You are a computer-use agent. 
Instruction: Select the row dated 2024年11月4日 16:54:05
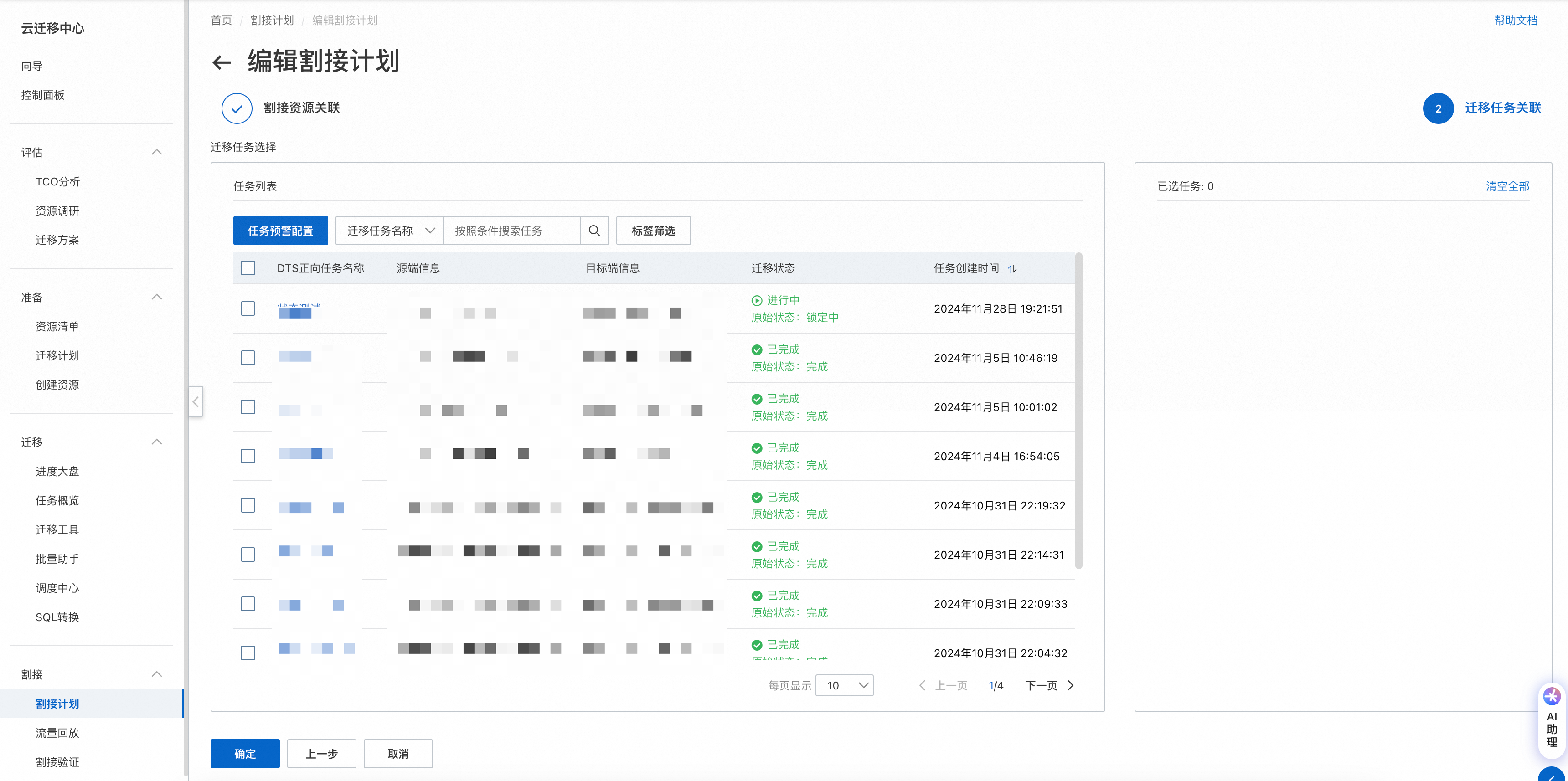pyautogui.click(x=248, y=456)
